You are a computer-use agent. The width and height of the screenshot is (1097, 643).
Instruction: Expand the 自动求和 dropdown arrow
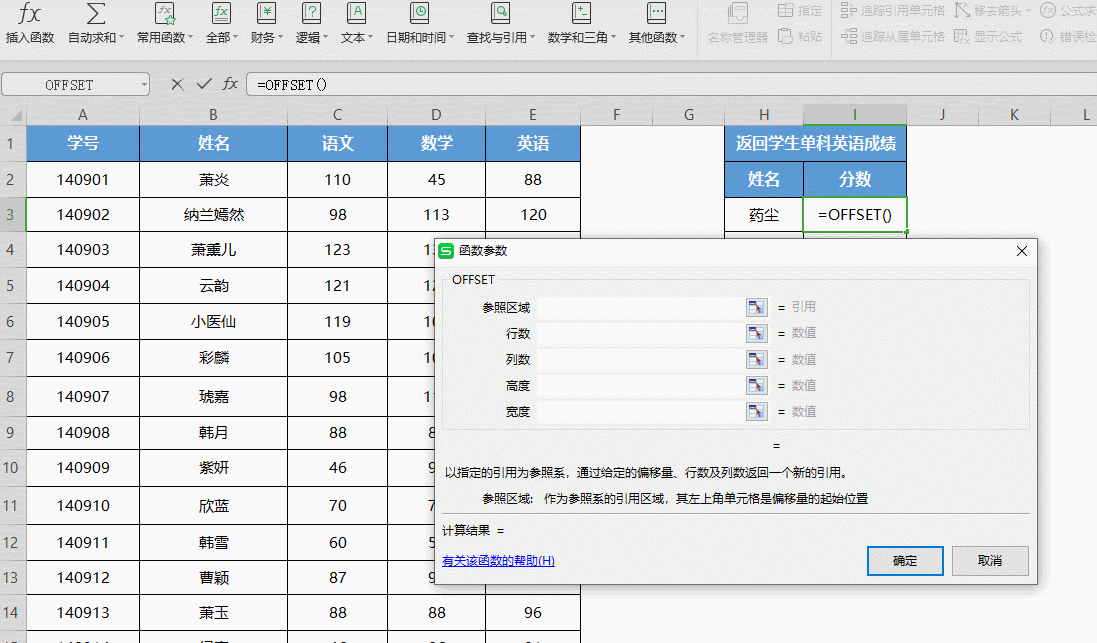tap(121, 37)
